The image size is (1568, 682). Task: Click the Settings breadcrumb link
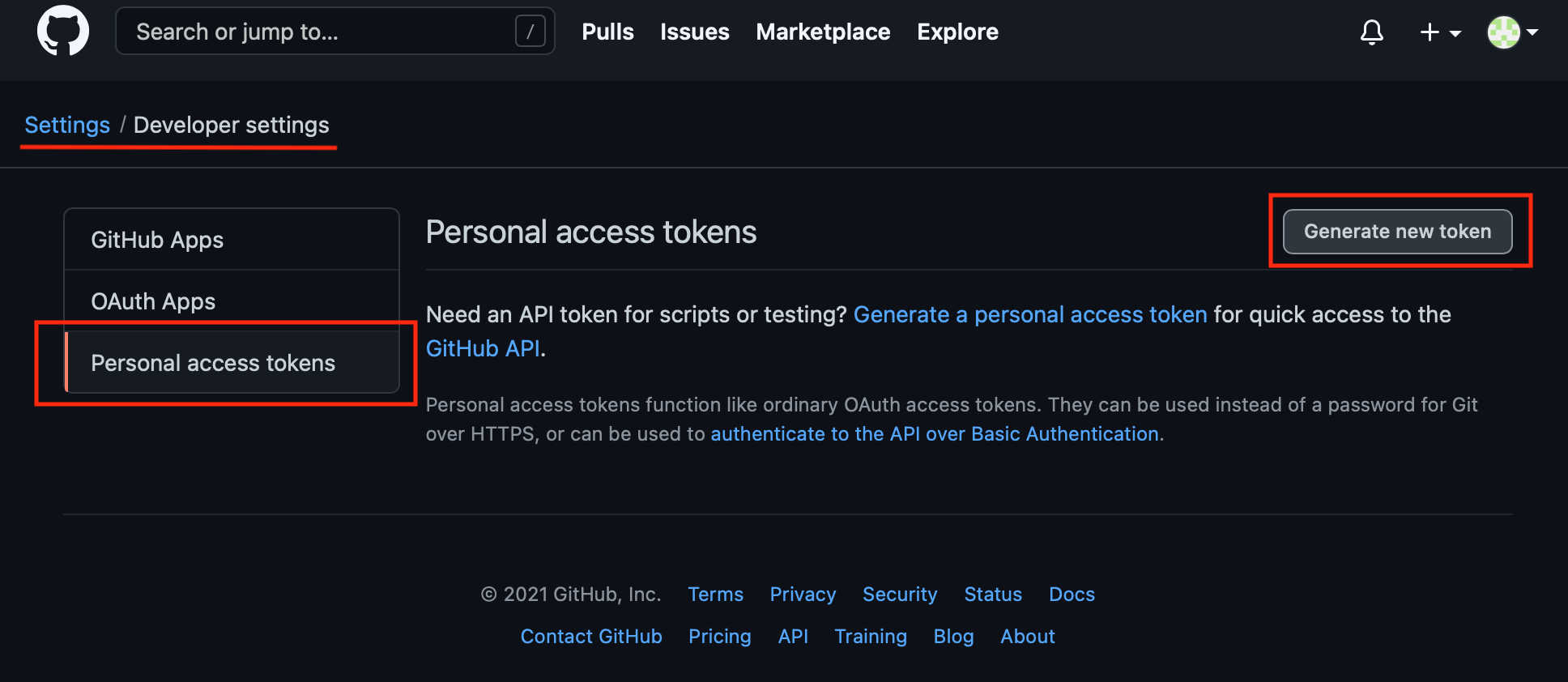click(x=67, y=125)
